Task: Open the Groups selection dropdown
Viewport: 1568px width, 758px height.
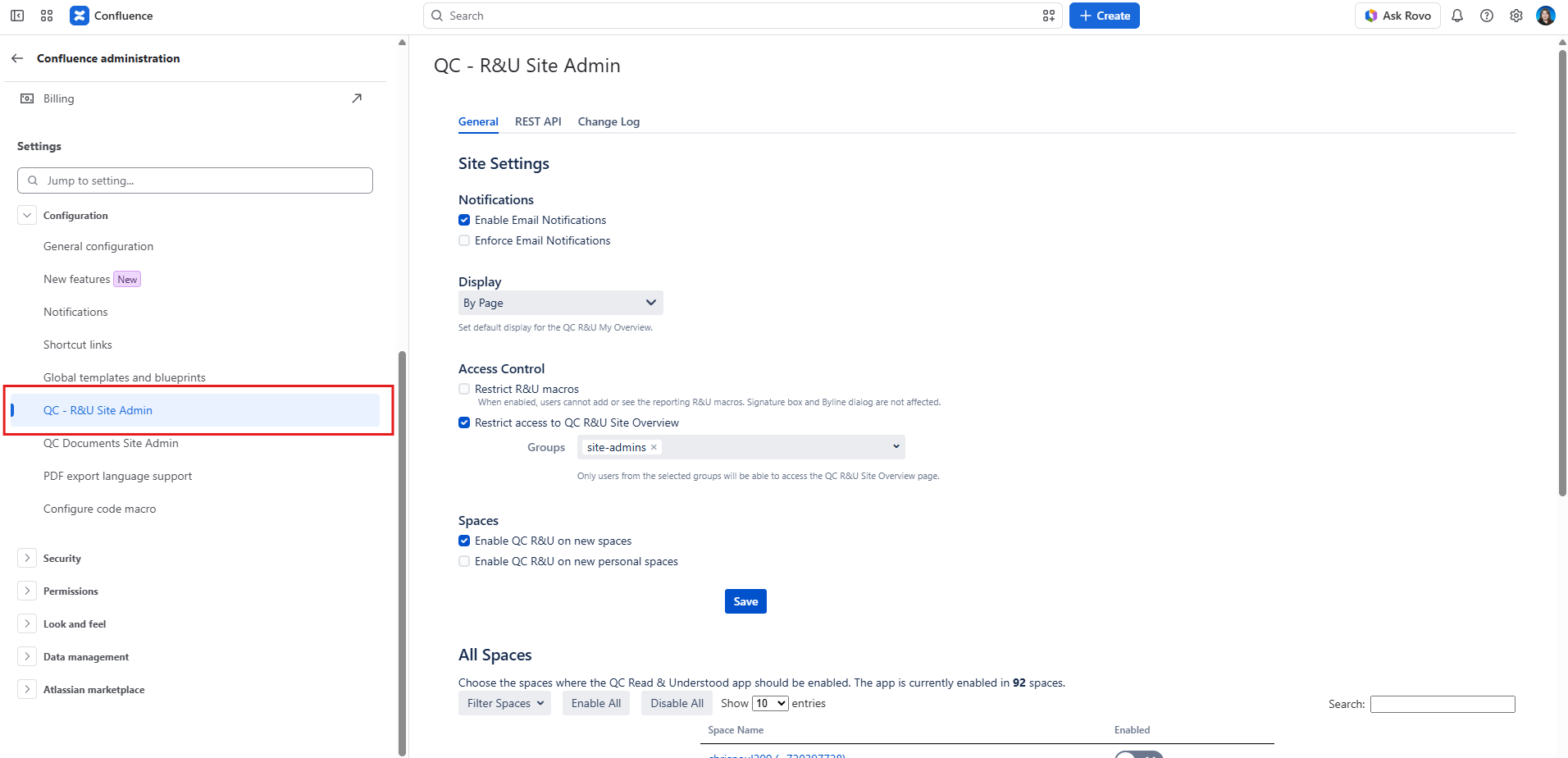Action: tap(741, 447)
